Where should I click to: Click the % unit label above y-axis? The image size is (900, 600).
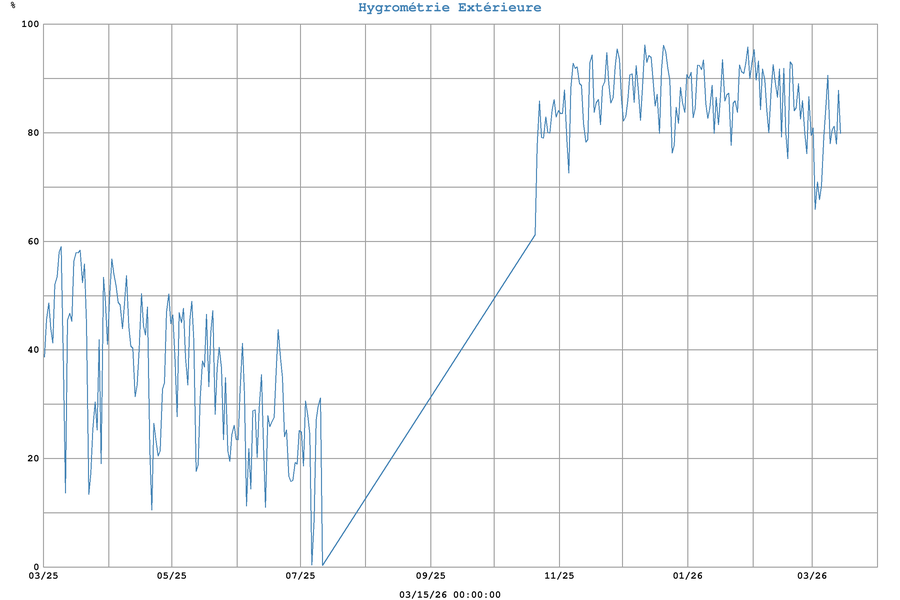pos(13,5)
